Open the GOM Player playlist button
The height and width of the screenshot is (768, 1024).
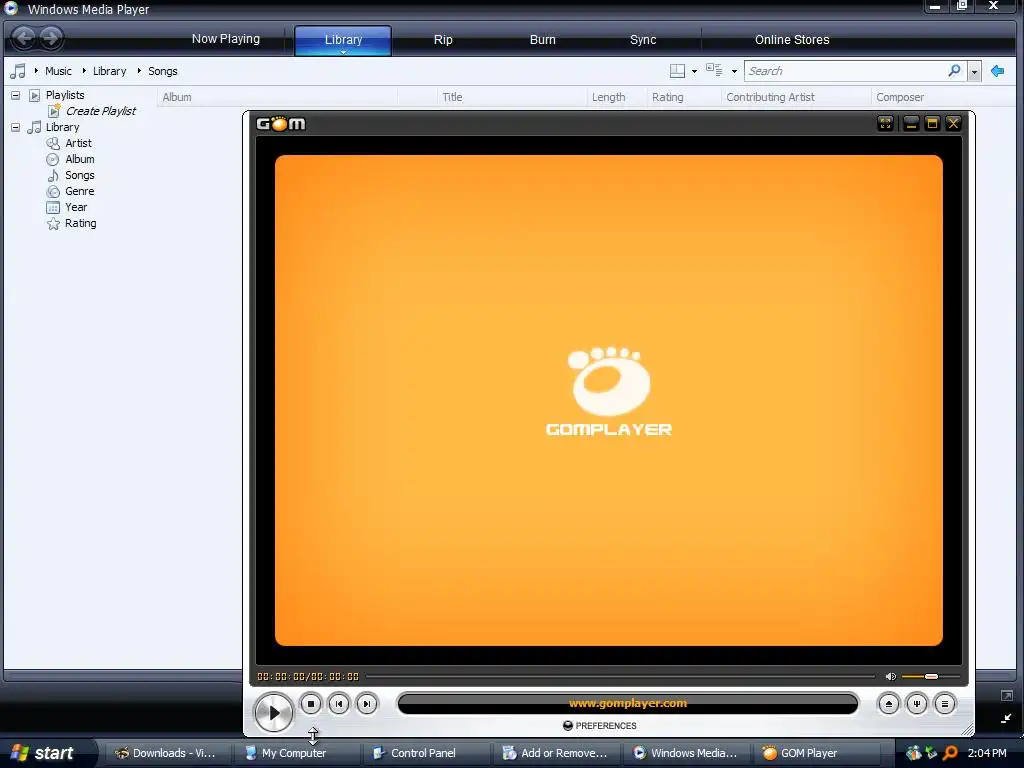click(x=945, y=704)
